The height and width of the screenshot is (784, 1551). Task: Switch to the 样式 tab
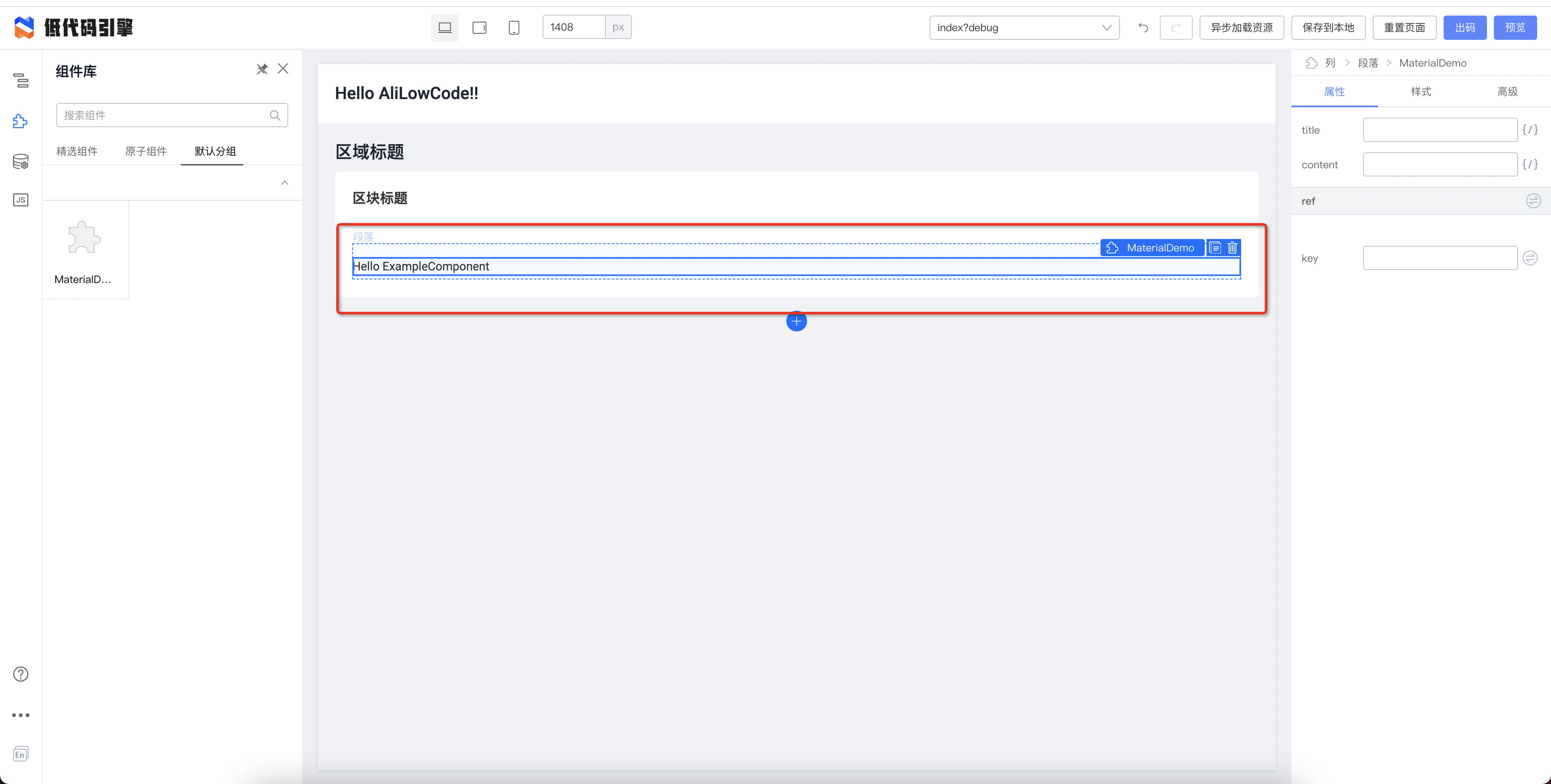[x=1420, y=92]
